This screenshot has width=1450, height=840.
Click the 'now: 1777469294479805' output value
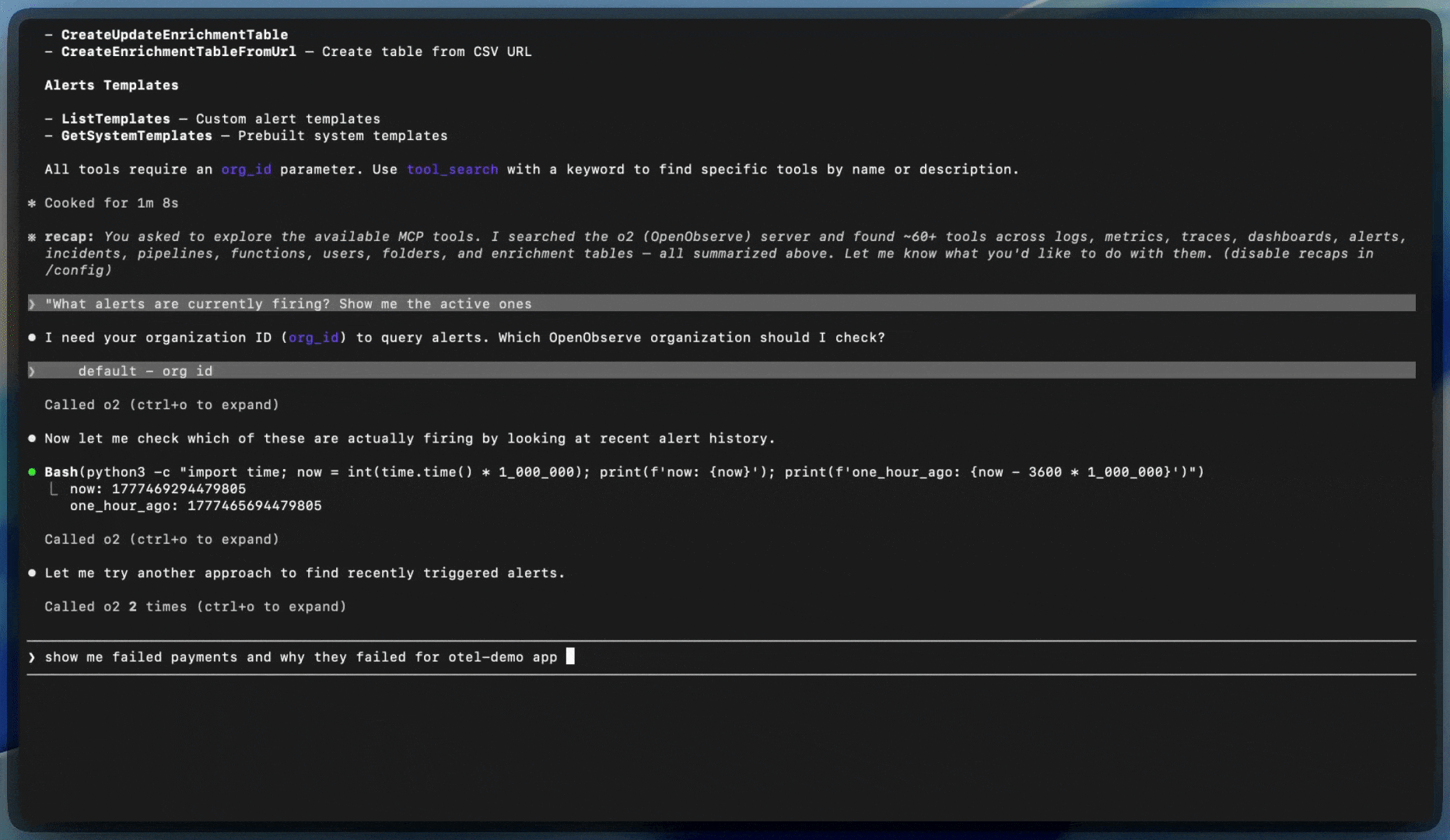(158, 489)
